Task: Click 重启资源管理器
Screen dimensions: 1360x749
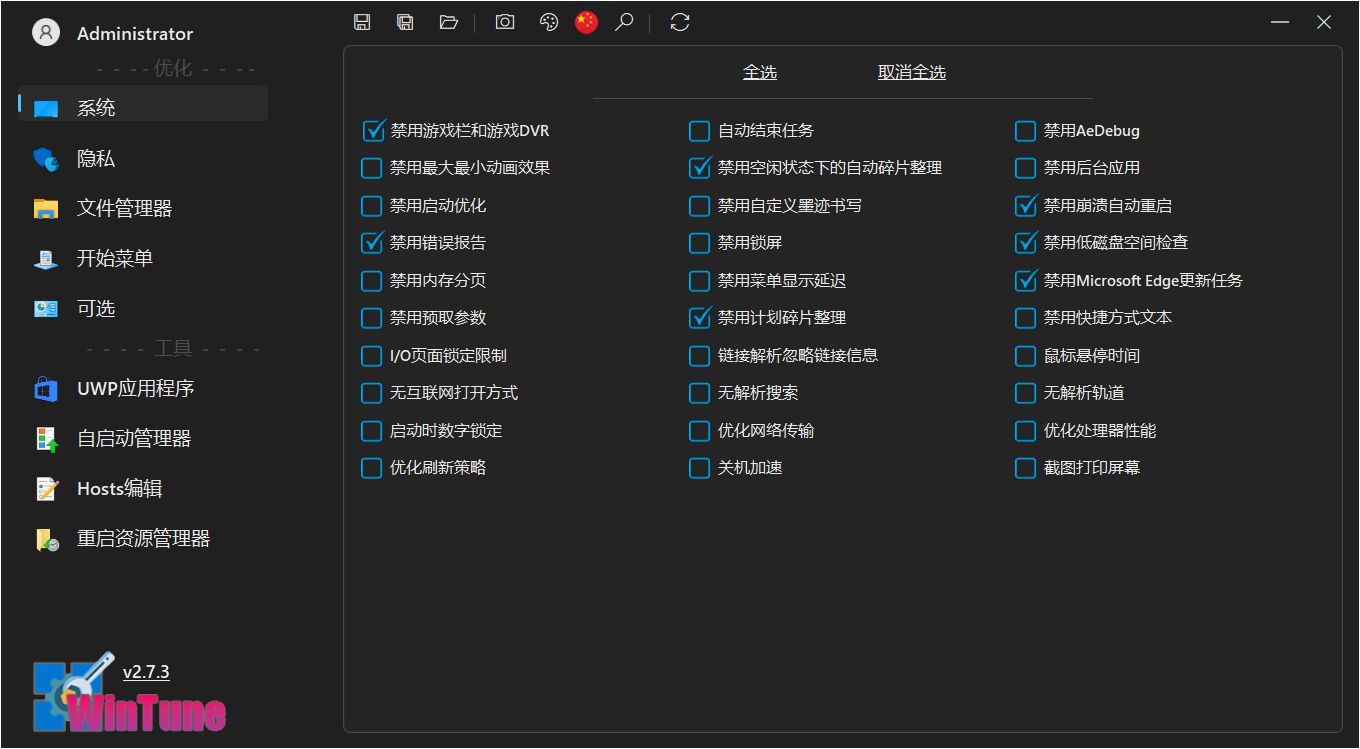Action: 143,538
